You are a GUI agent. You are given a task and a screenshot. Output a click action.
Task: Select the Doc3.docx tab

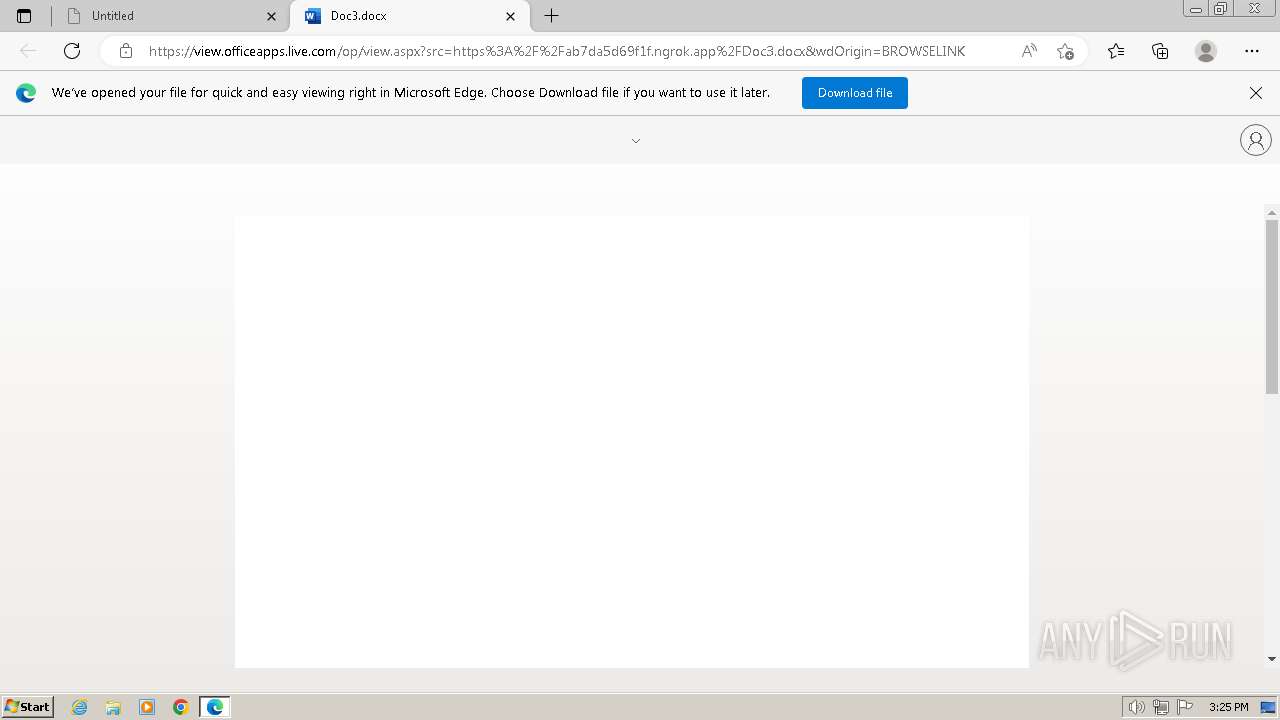410,16
